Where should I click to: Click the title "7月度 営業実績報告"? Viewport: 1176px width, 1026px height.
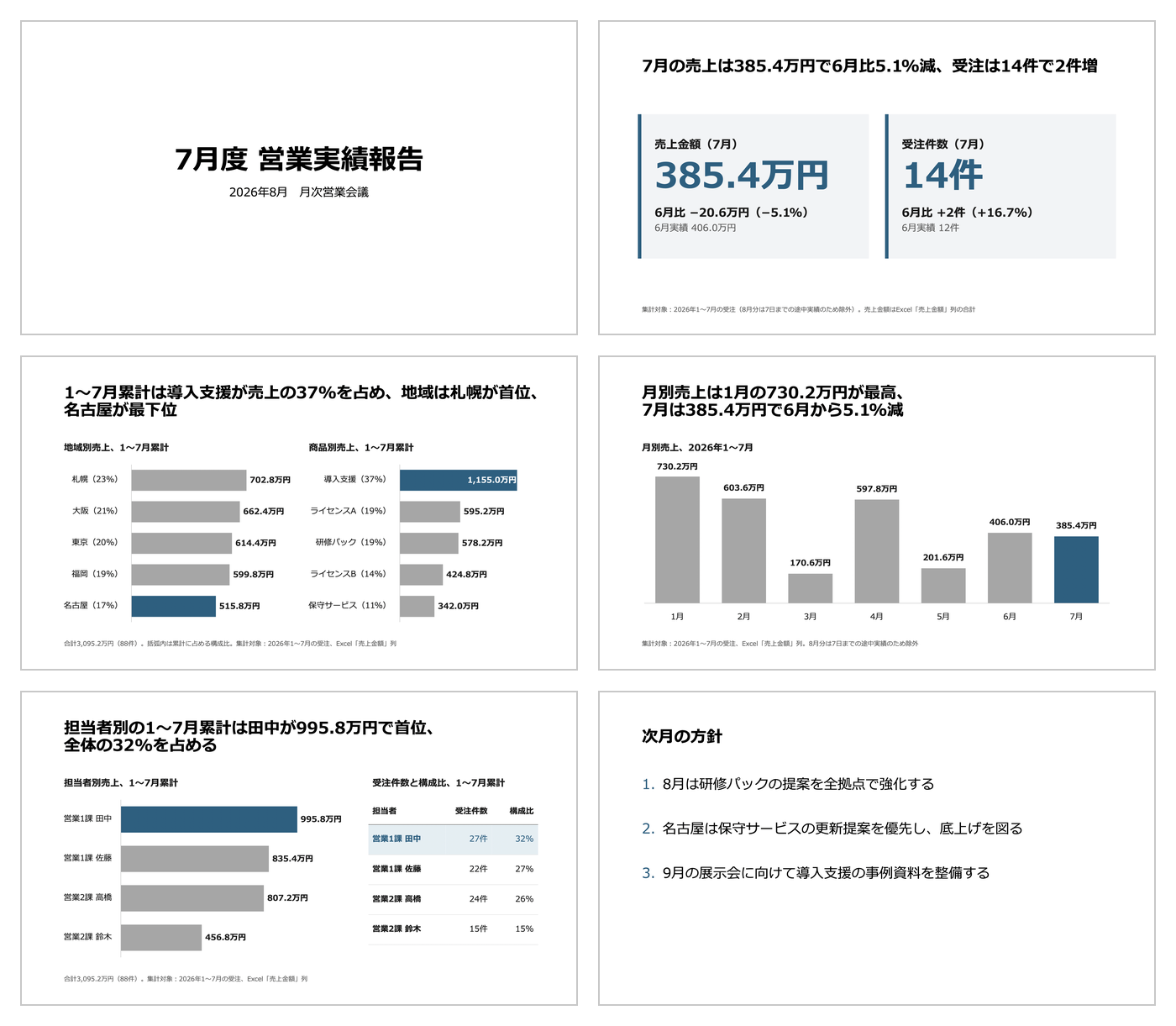(x=299, y=159)
